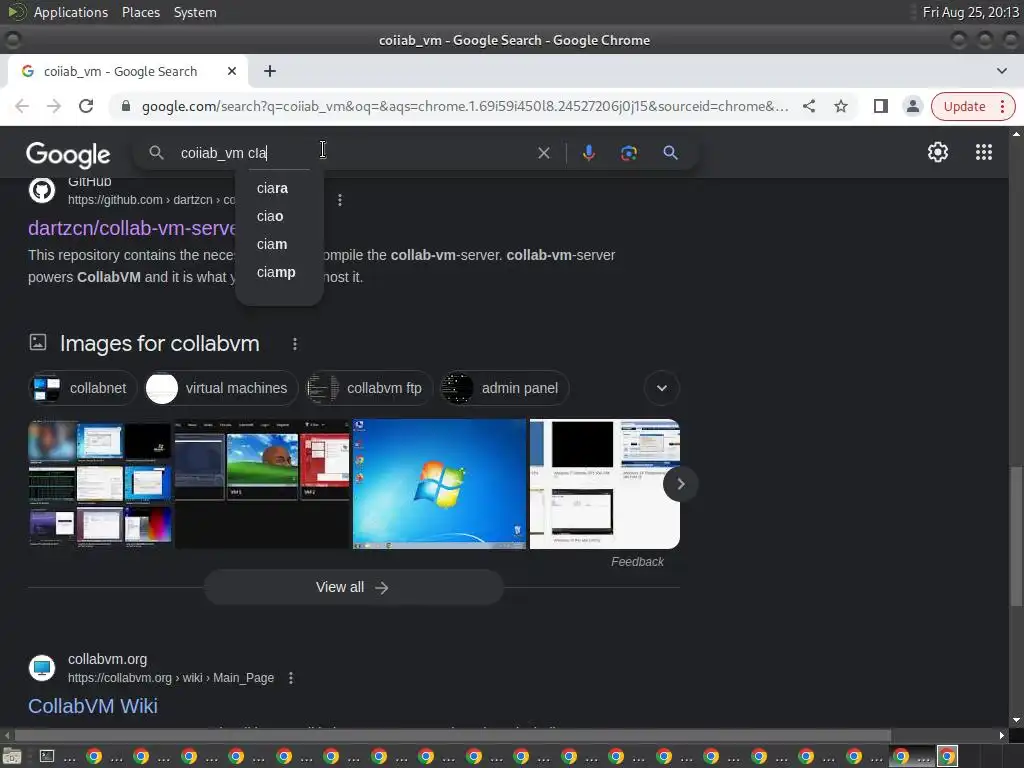1024x768 pixels.
Task: Start voice search with the microphone icon
Action: click(x=588, y=153)
